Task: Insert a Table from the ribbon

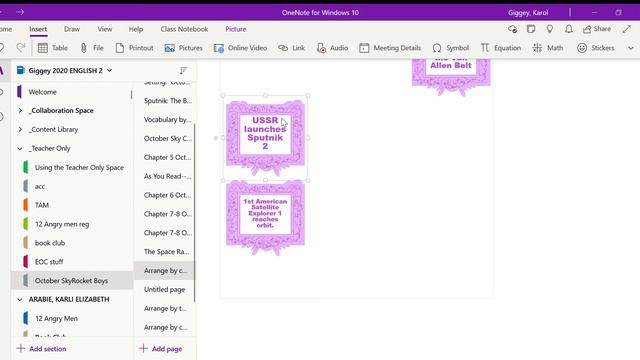Action: click(53, 48)
